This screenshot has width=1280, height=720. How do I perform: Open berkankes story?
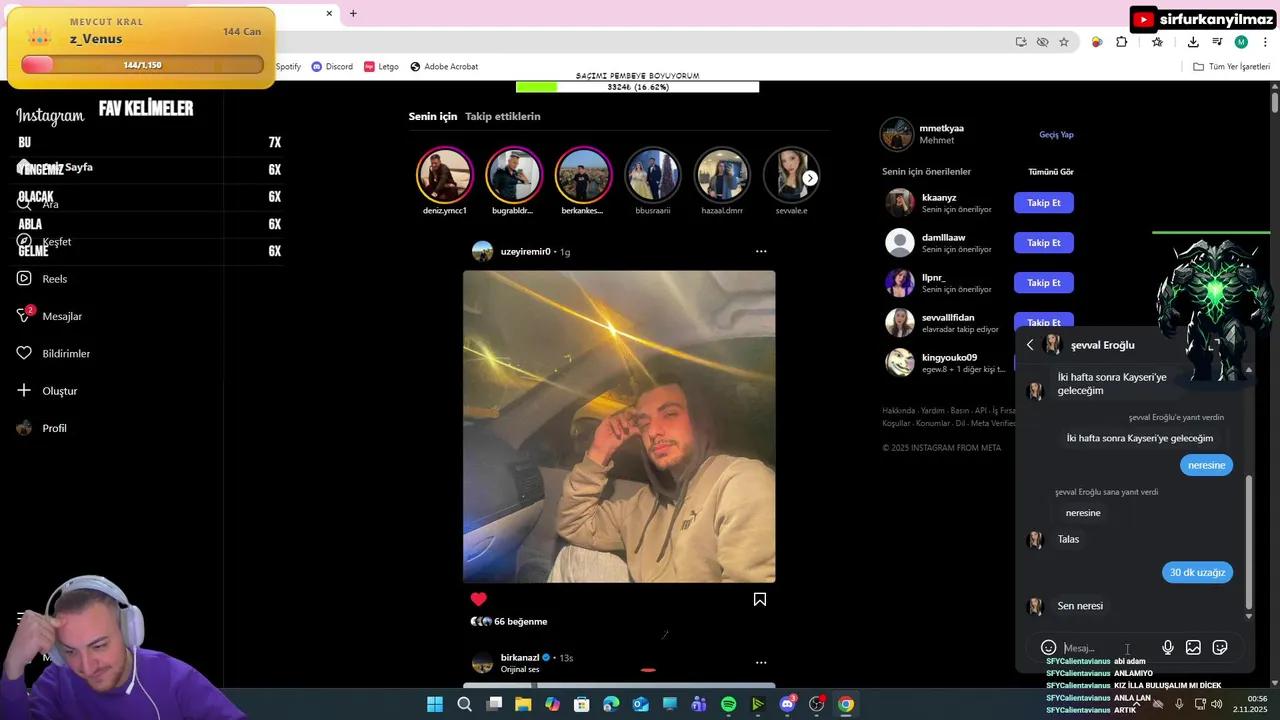click(582, 175)
